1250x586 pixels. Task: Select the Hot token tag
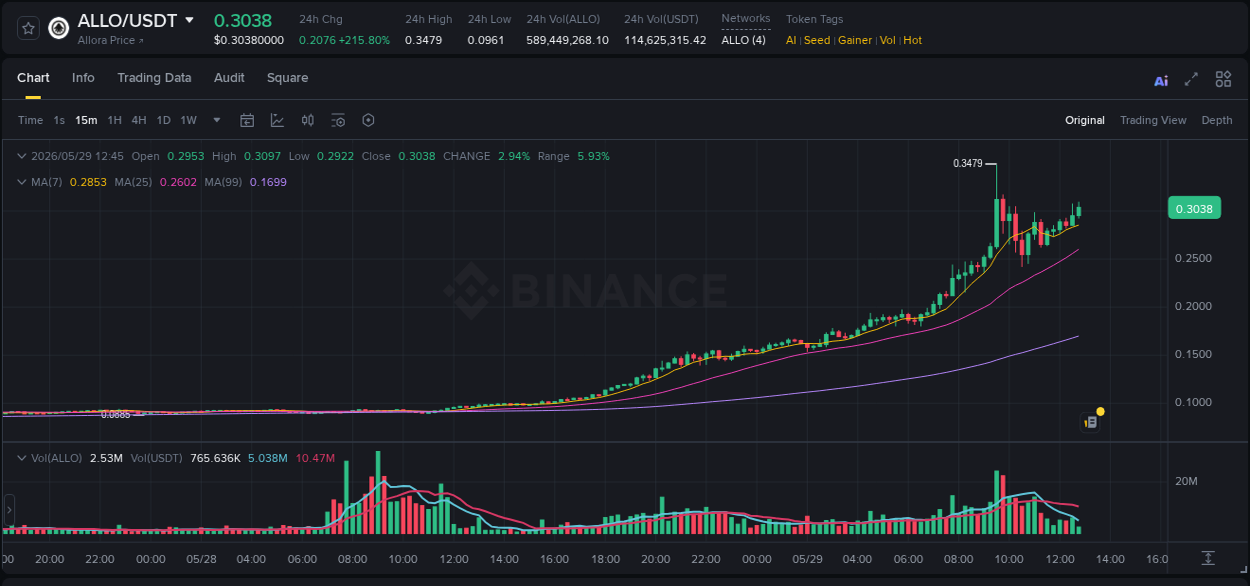tap(912, 41)
